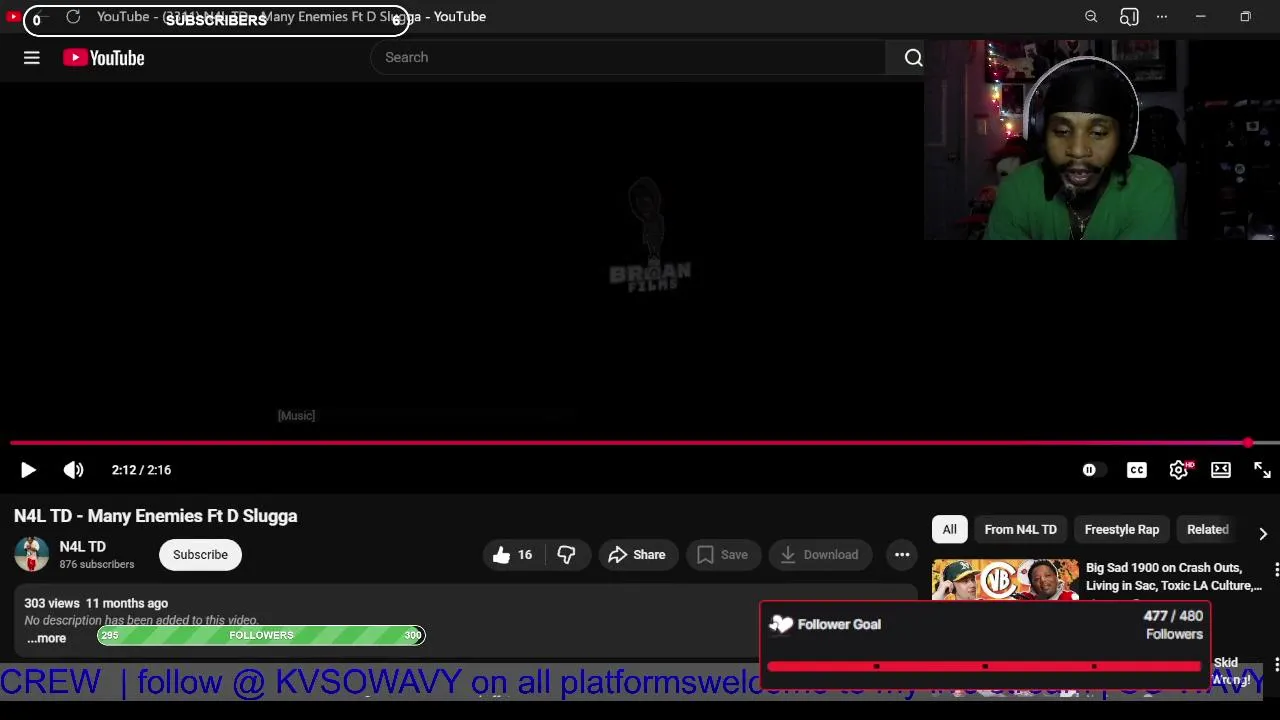Open Big Sad 1900 on Crash Outs title
1280x720 pixels.
pos(1173,577)
